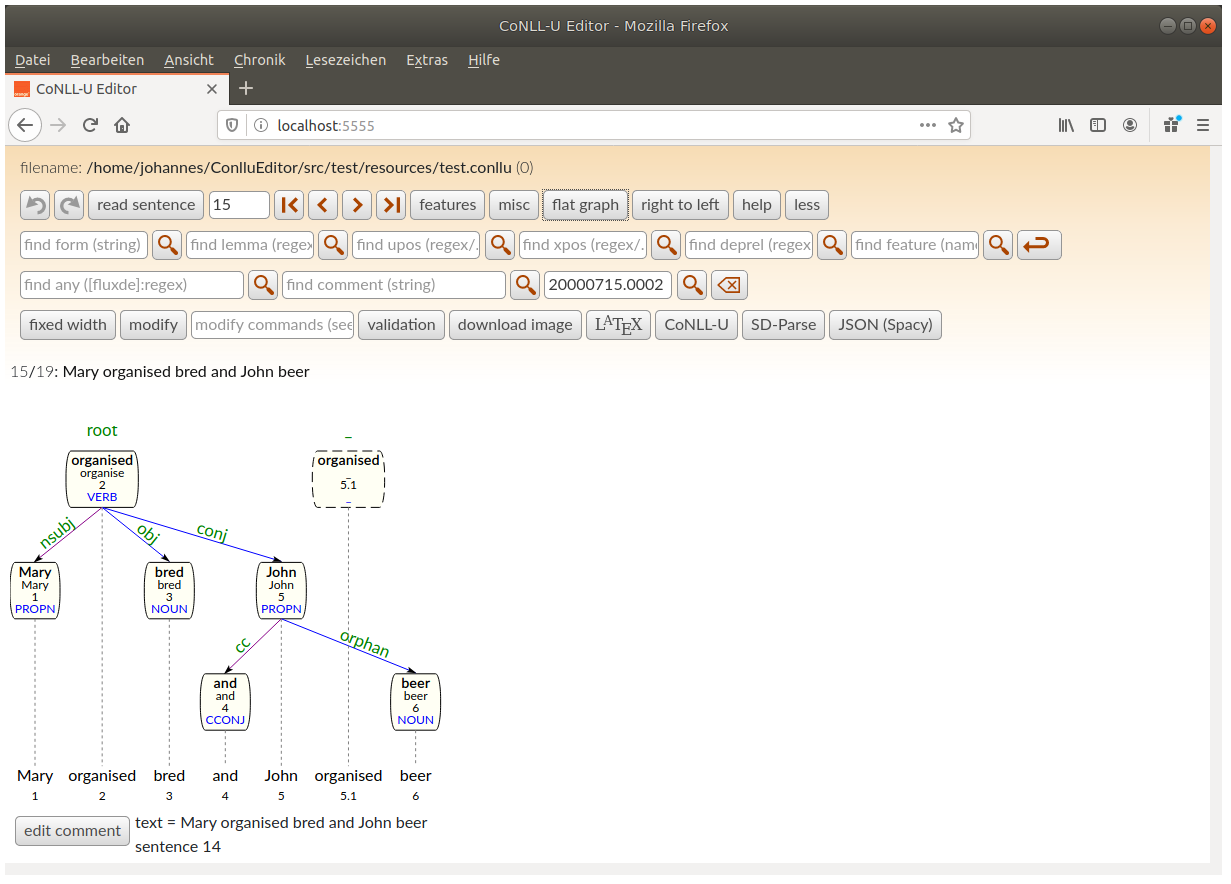Search sentence id magnifier icon
Image resolution: width=1231 pixels, height=884 pixels.
(692, 285)
